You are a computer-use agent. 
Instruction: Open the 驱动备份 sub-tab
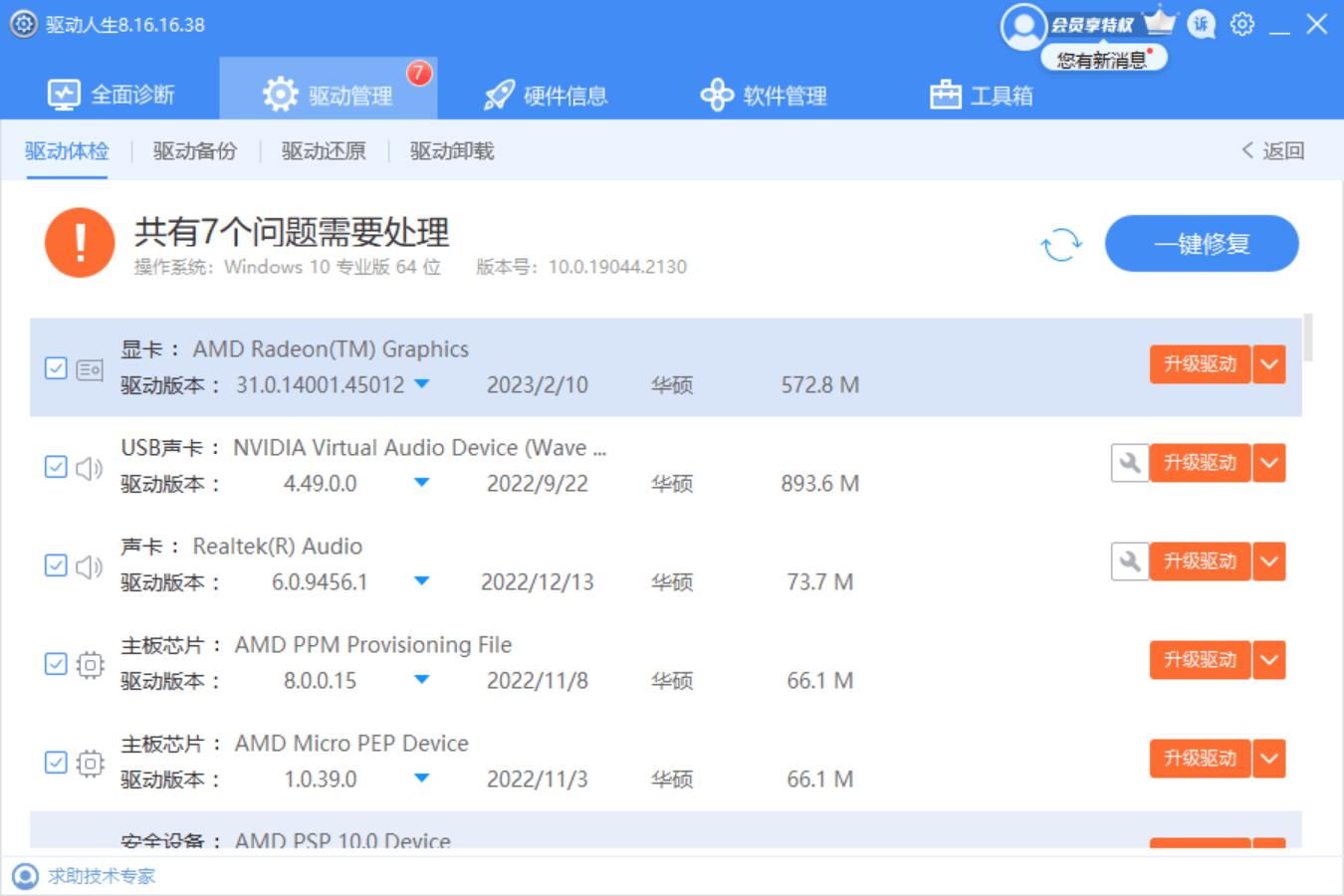tap(193, 151)
